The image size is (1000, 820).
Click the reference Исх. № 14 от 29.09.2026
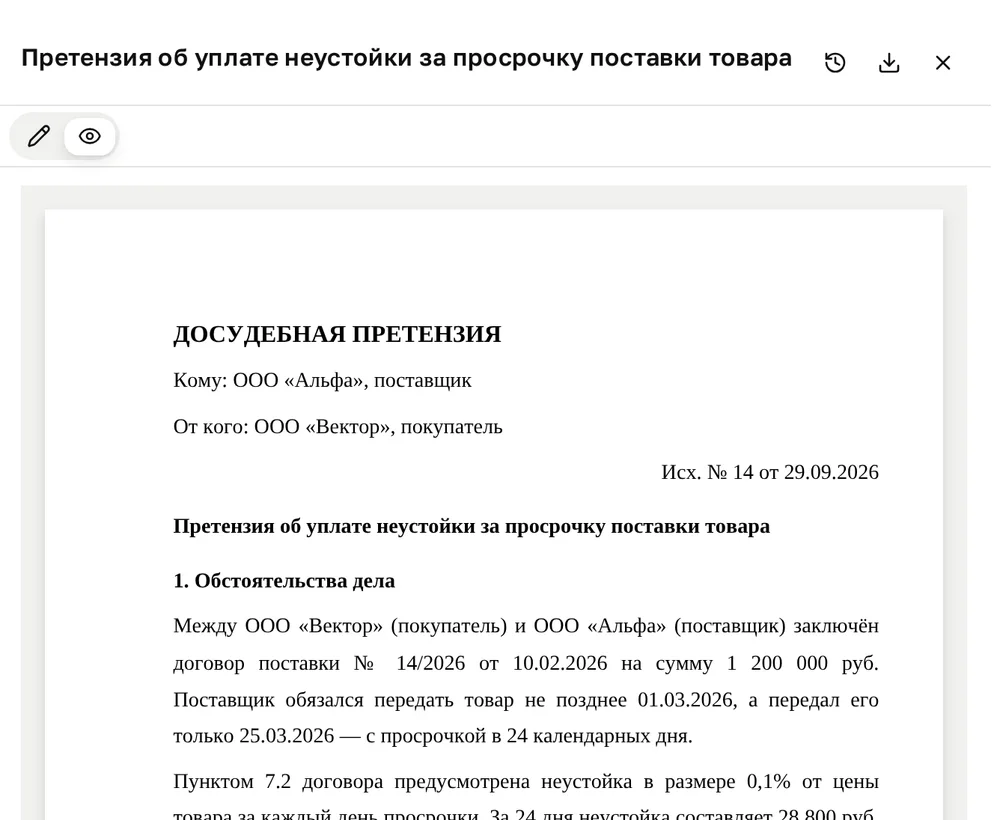coord(770,472)
